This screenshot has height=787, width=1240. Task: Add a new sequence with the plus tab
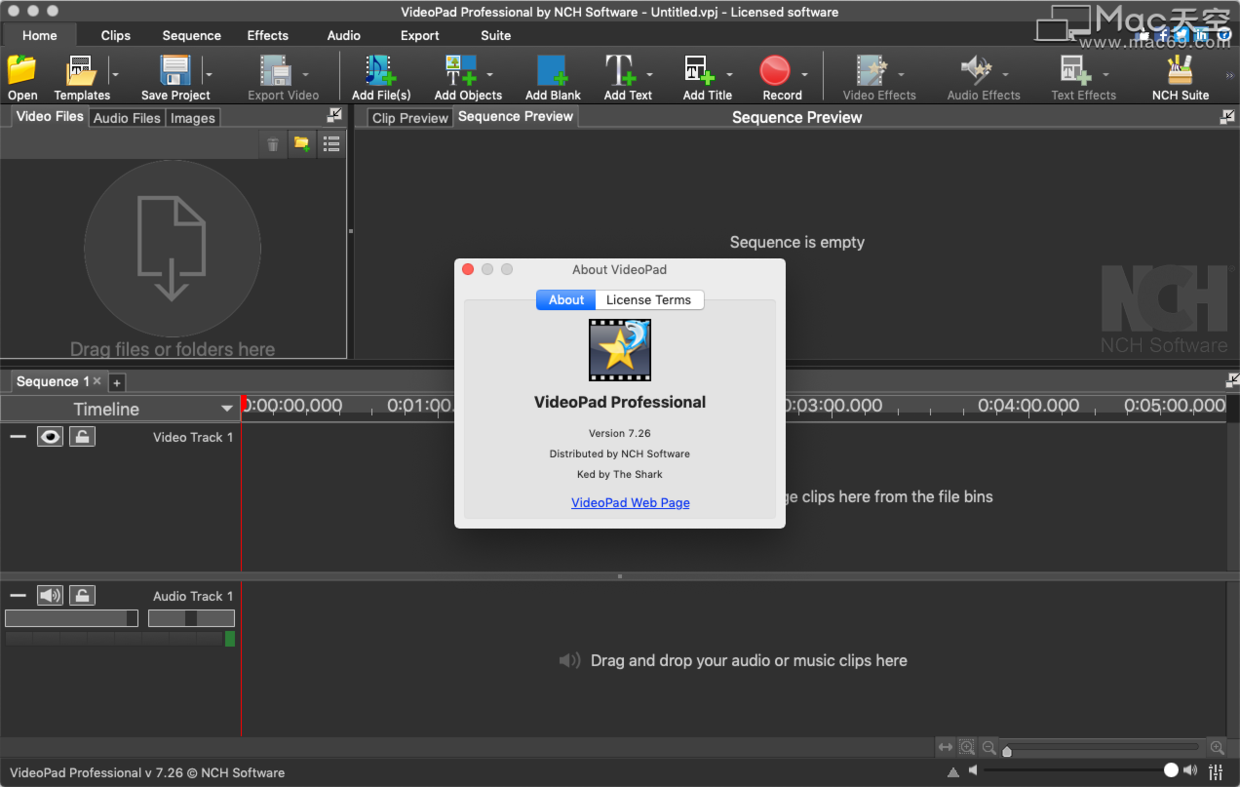tap(117, 382)
